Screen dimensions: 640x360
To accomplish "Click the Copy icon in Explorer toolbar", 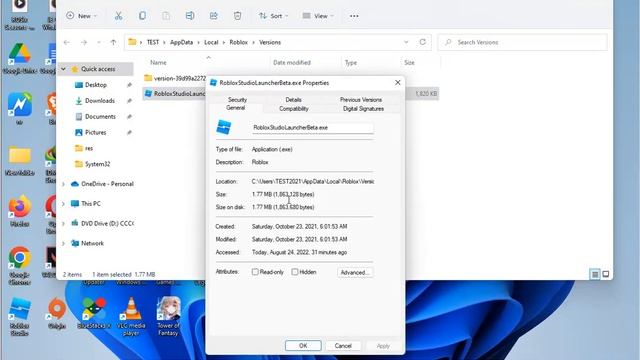I will [x=142, y=16].
